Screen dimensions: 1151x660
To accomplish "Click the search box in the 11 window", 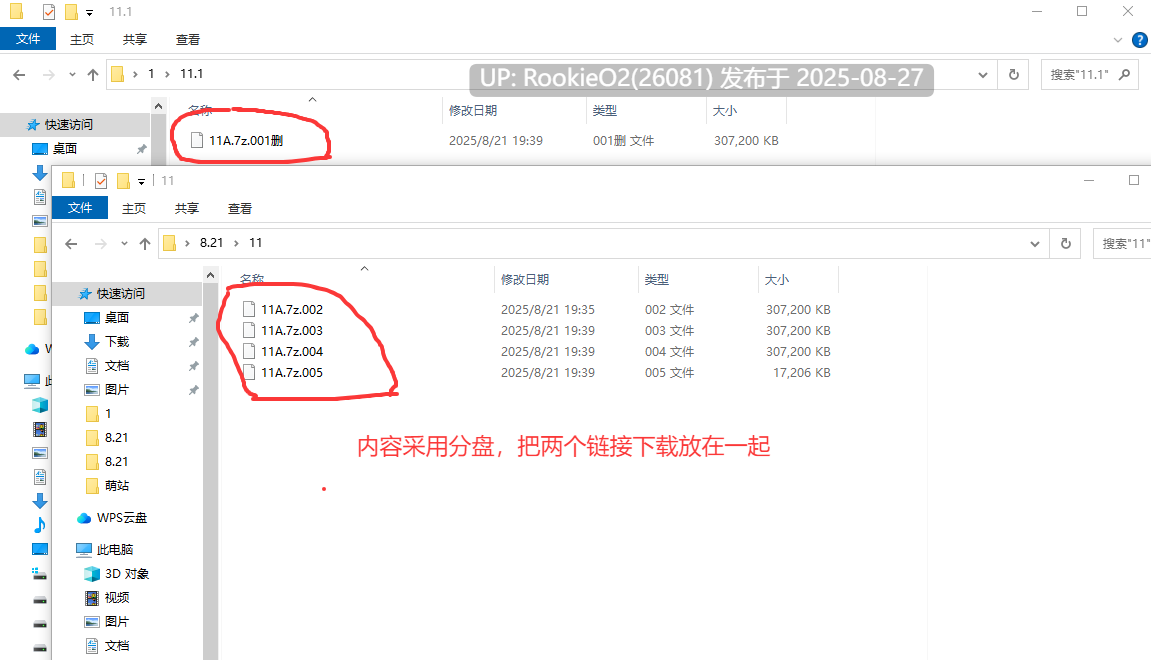I will 1123,244.
